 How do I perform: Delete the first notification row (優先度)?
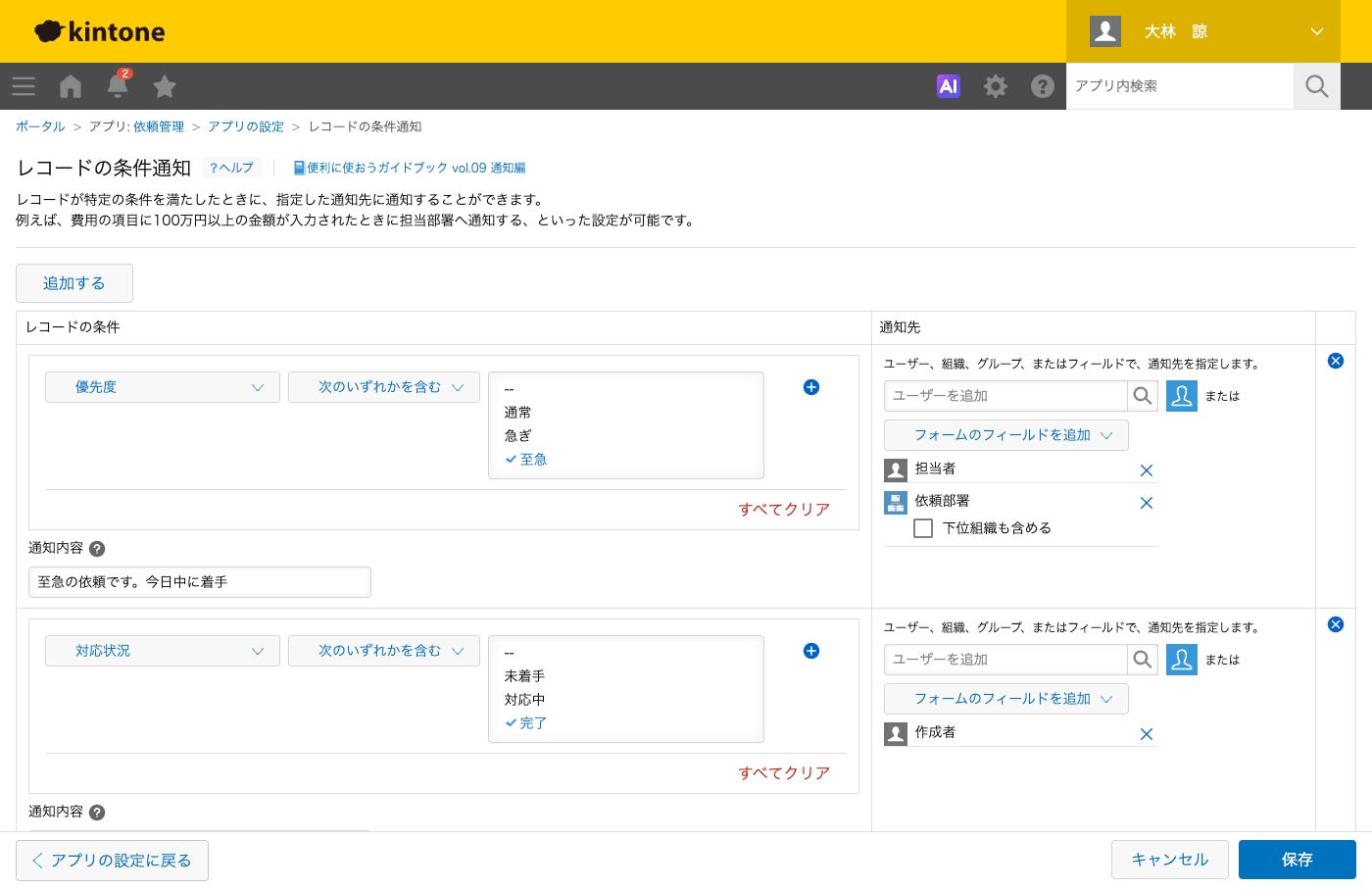(x=1335, y=361)
